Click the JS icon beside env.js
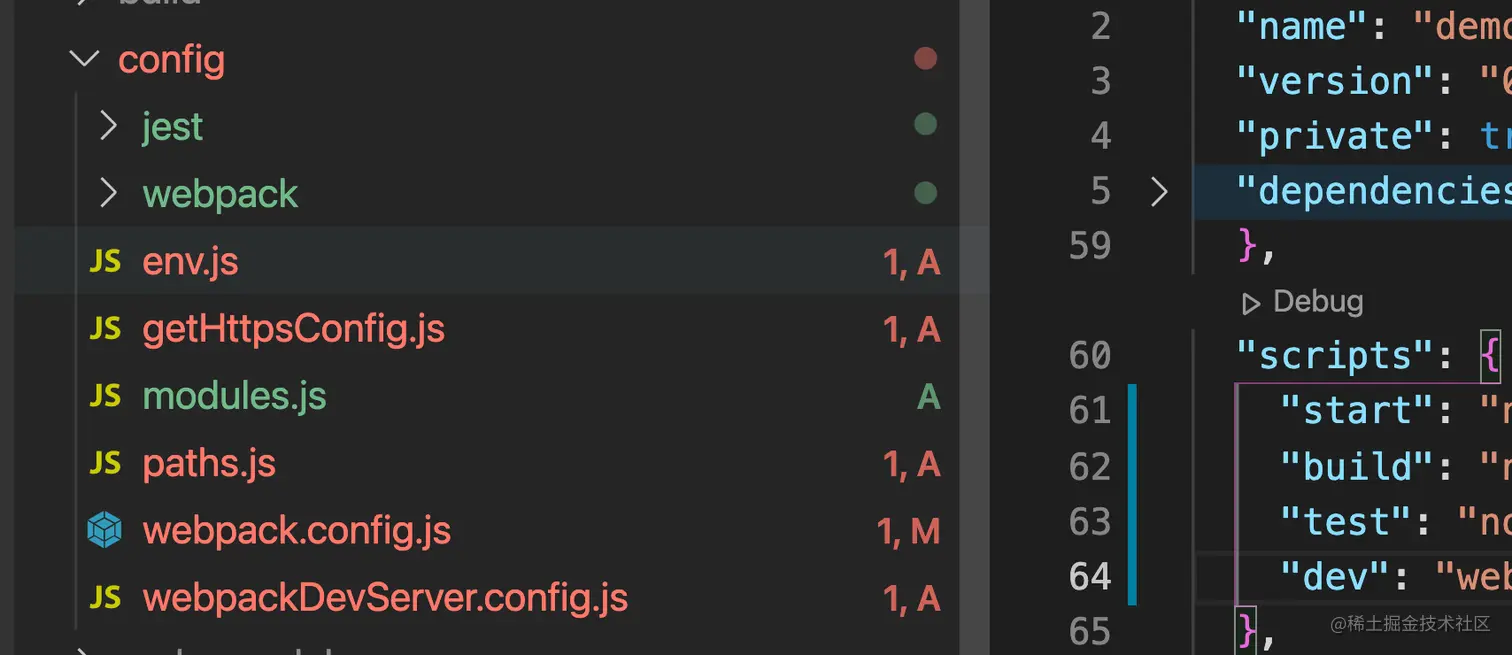 click(x=105, y=262)
